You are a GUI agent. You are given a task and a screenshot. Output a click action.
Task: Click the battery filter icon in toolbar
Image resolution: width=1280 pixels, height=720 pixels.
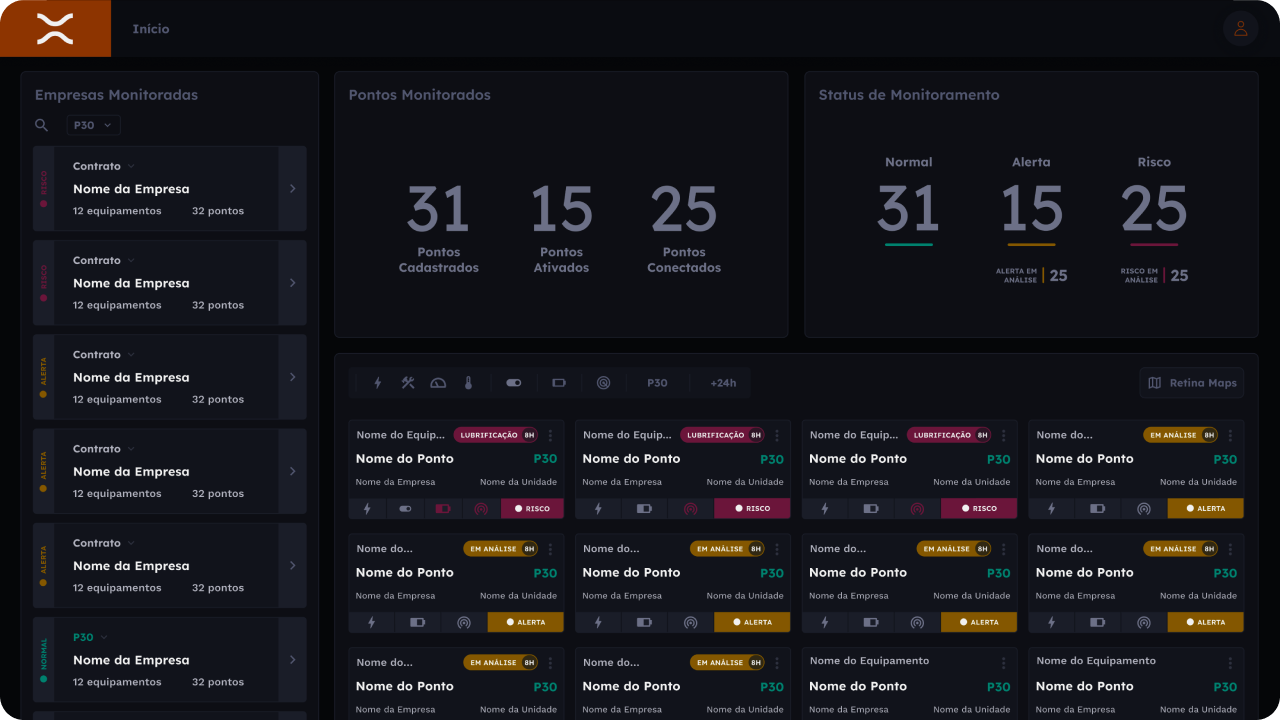point(559,383)
